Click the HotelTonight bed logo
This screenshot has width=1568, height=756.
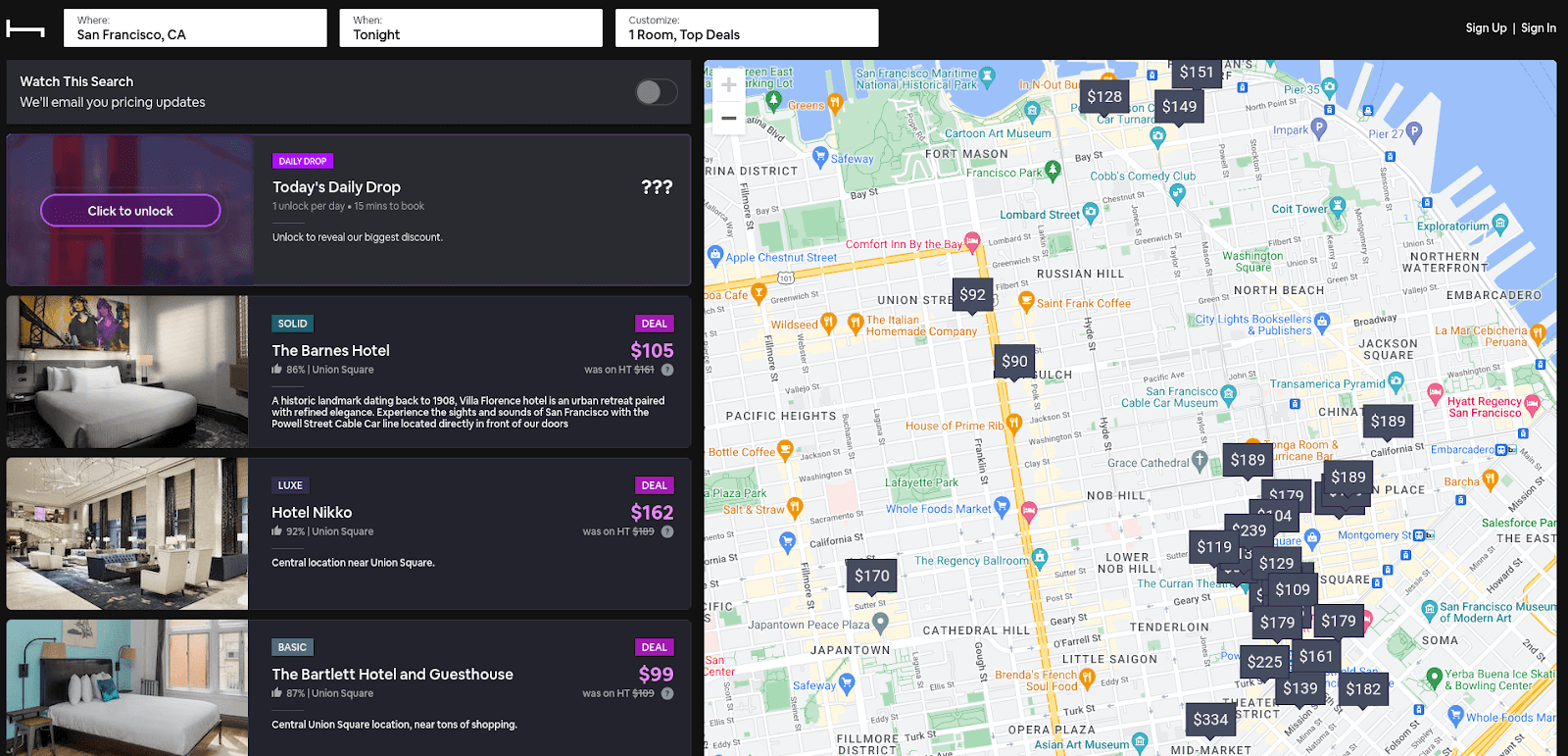click(25, 28)
